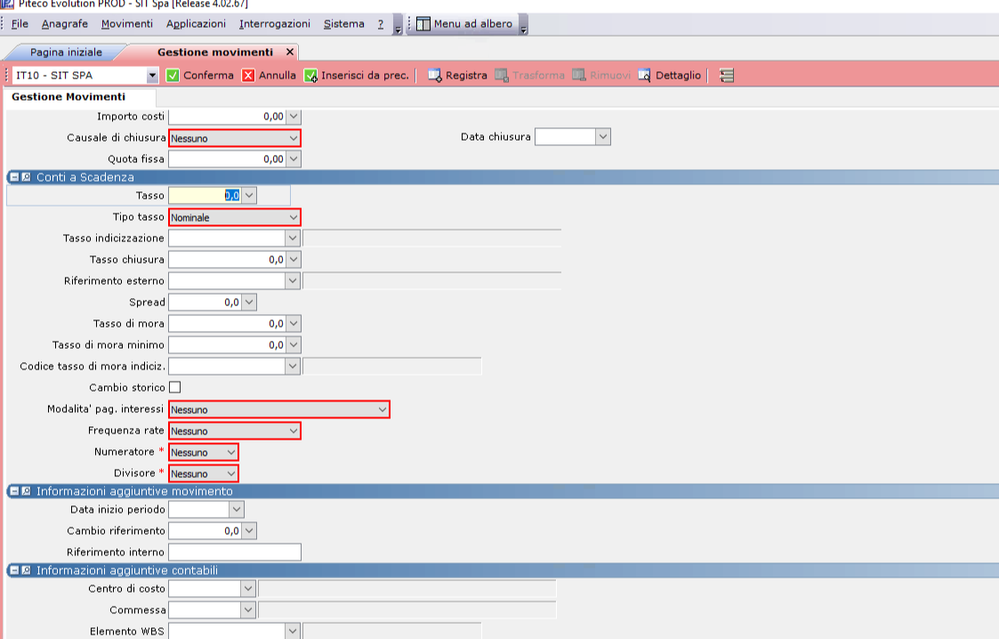
Task: Open the Elemento WBS dropdown arrow
Action: (x=292, y=631)
